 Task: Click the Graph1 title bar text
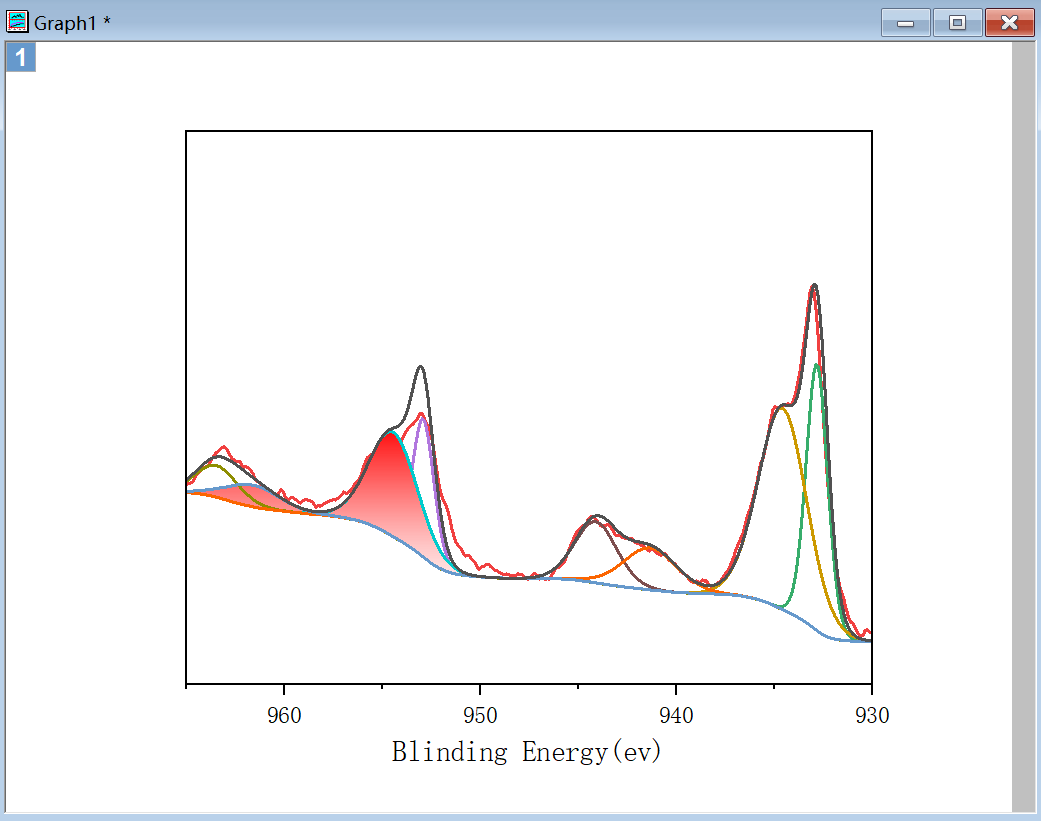click(72, 23)
